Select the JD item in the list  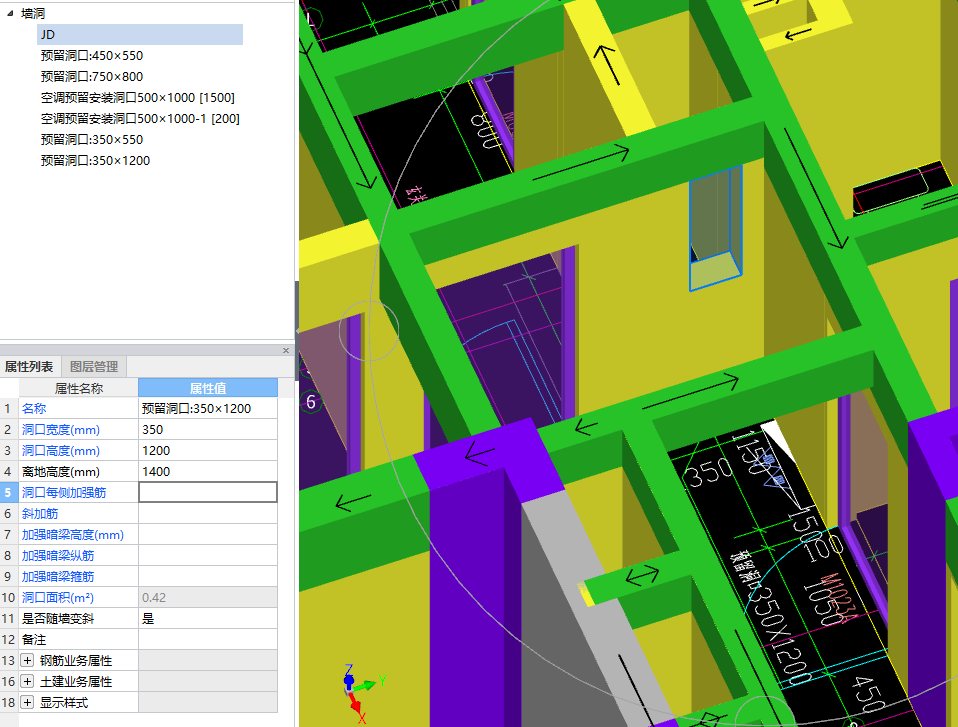(140, 34)
